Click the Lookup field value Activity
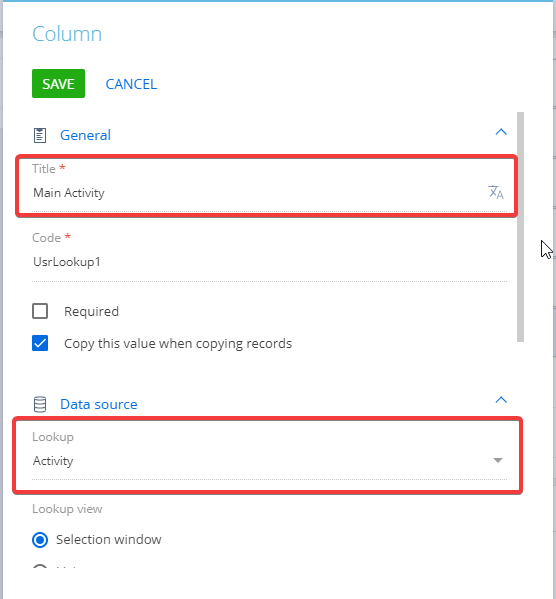 click(x=53, y=461)
